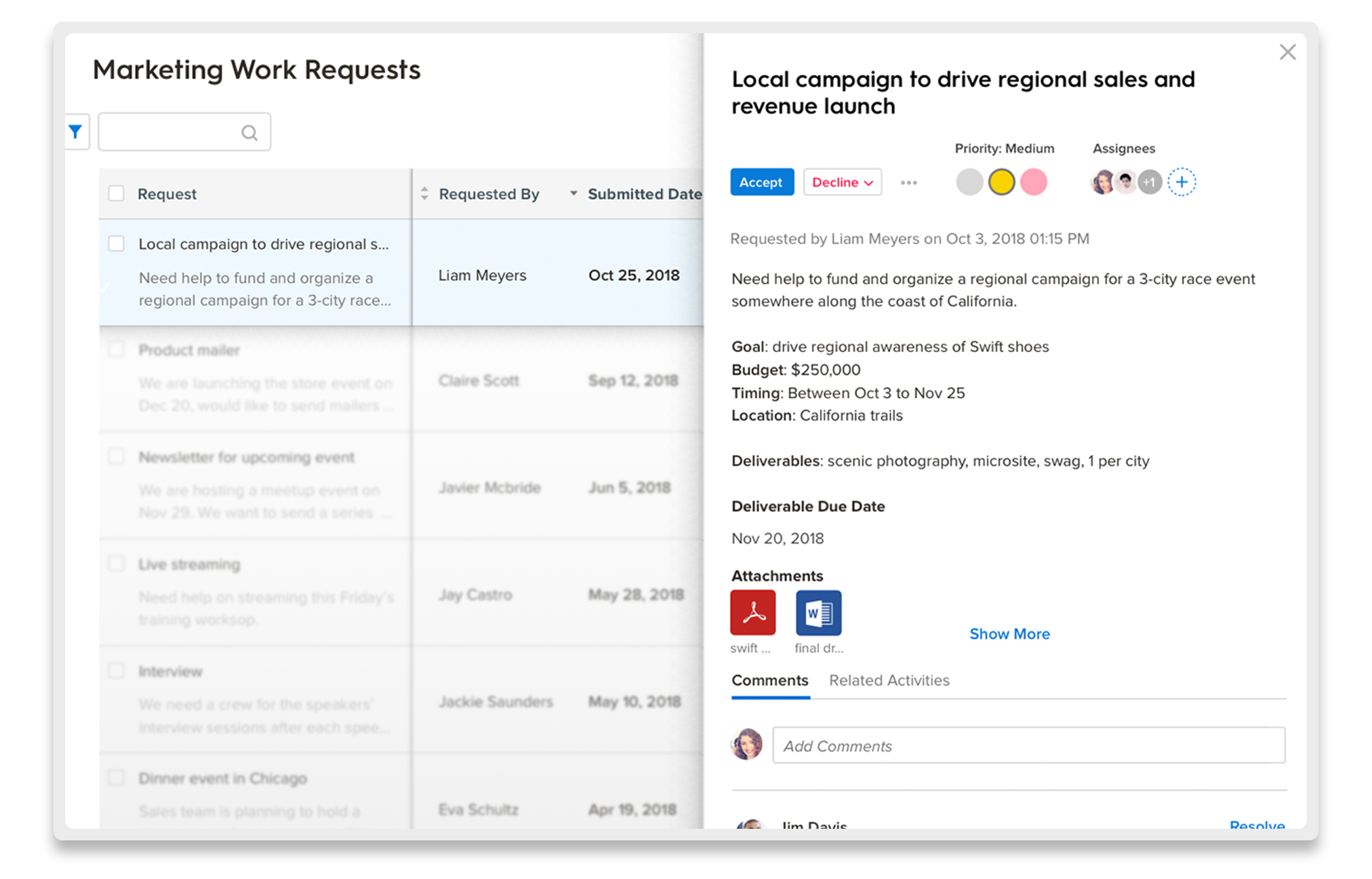Click the add assignee plus icon
Image resolution: width=1372 pixels, height=879 pixels.
1181,182
